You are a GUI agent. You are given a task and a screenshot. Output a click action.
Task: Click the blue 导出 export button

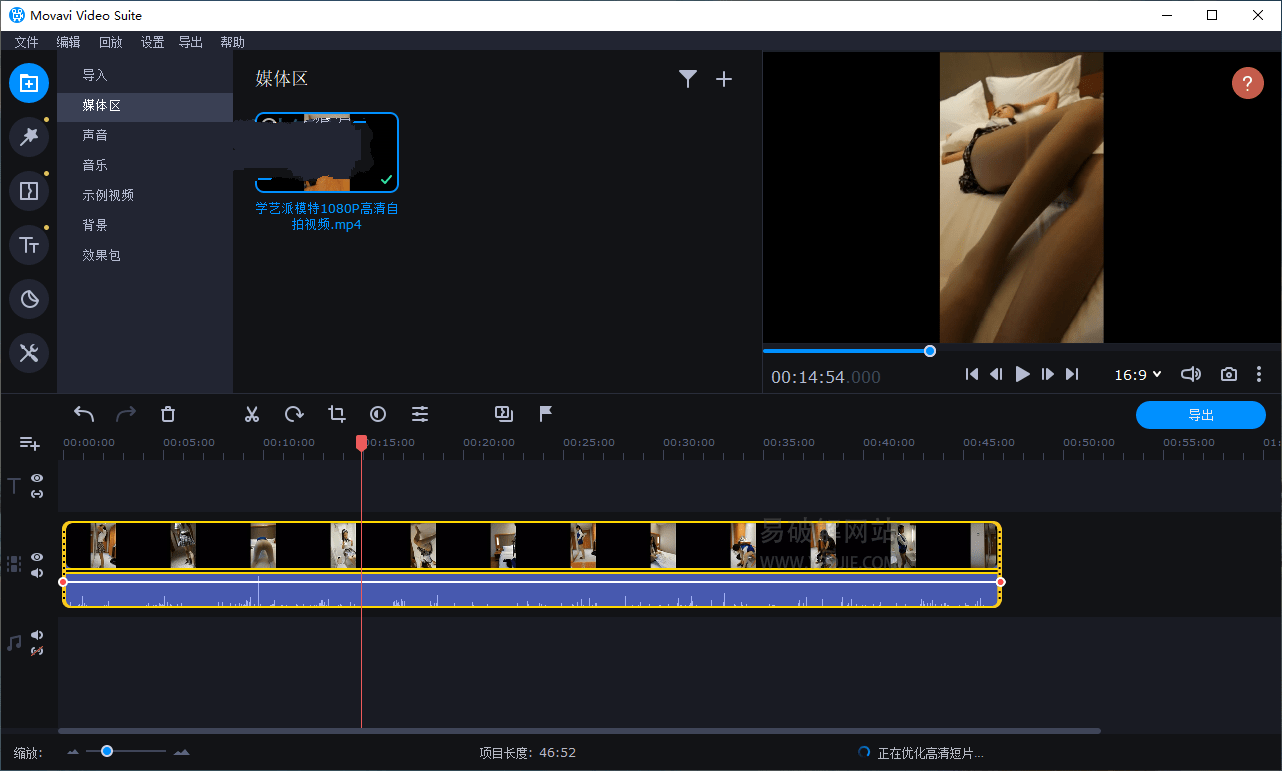click(x=1201, y=415)
